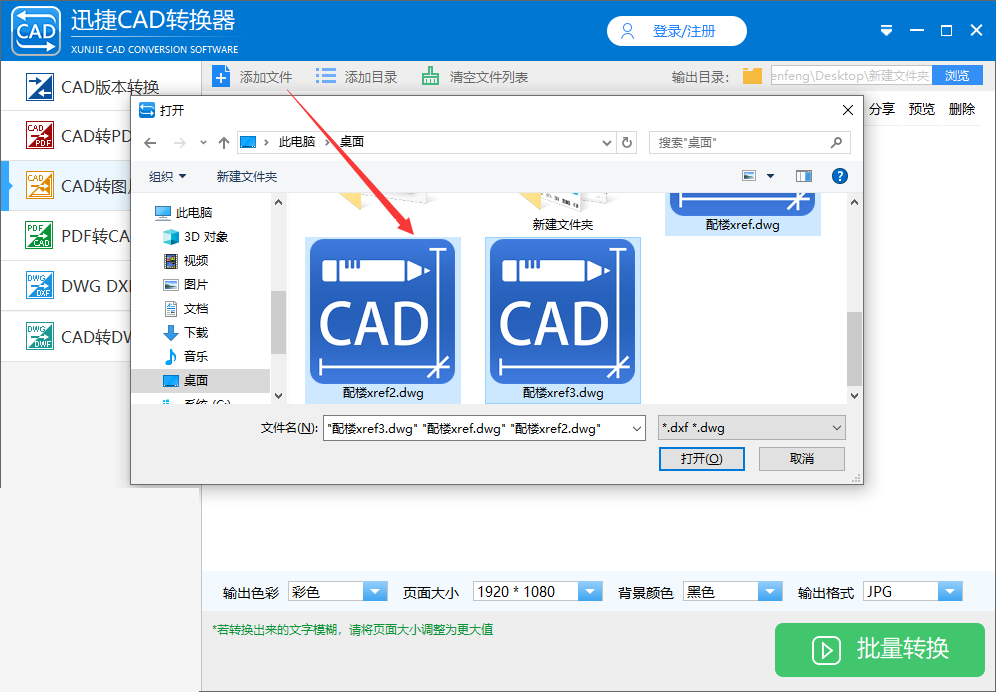Close the Open dialog
Image resolution: width=996 pixels, height=692 pixels.
[847, 111]
